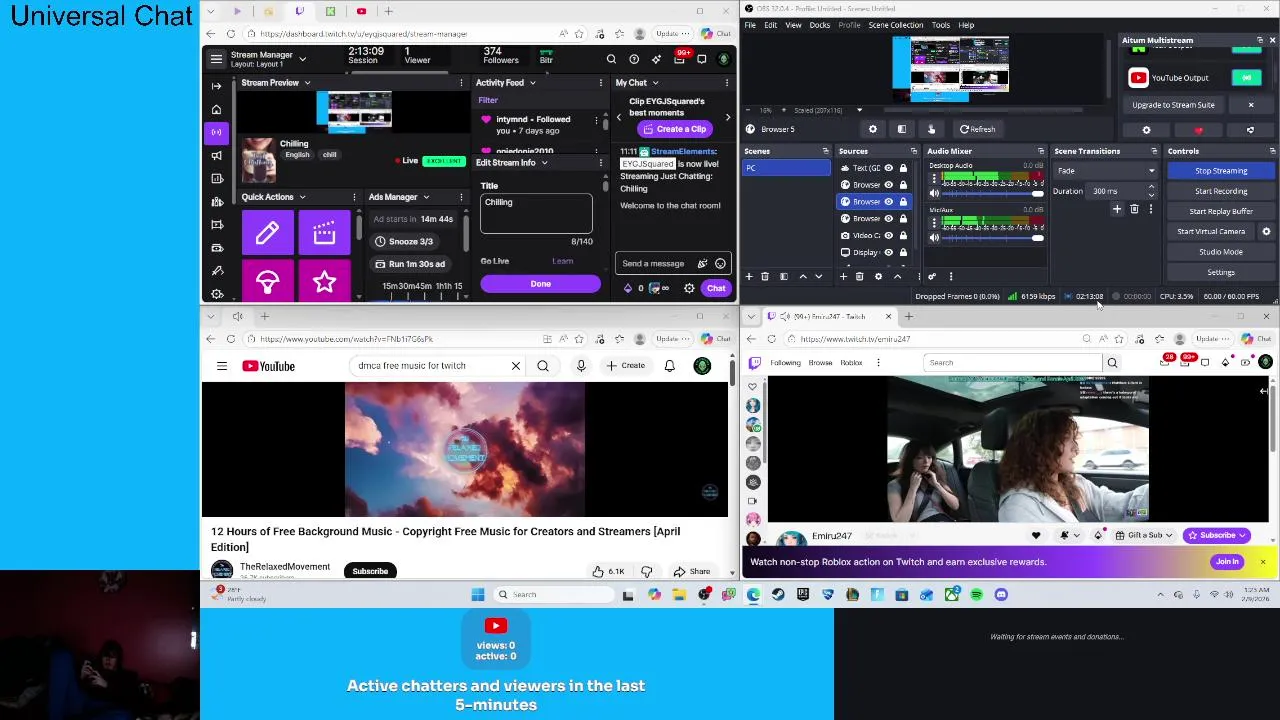1280x720 pixels.
Task: Click Create a Clip button
Action: tap(674, 129)
